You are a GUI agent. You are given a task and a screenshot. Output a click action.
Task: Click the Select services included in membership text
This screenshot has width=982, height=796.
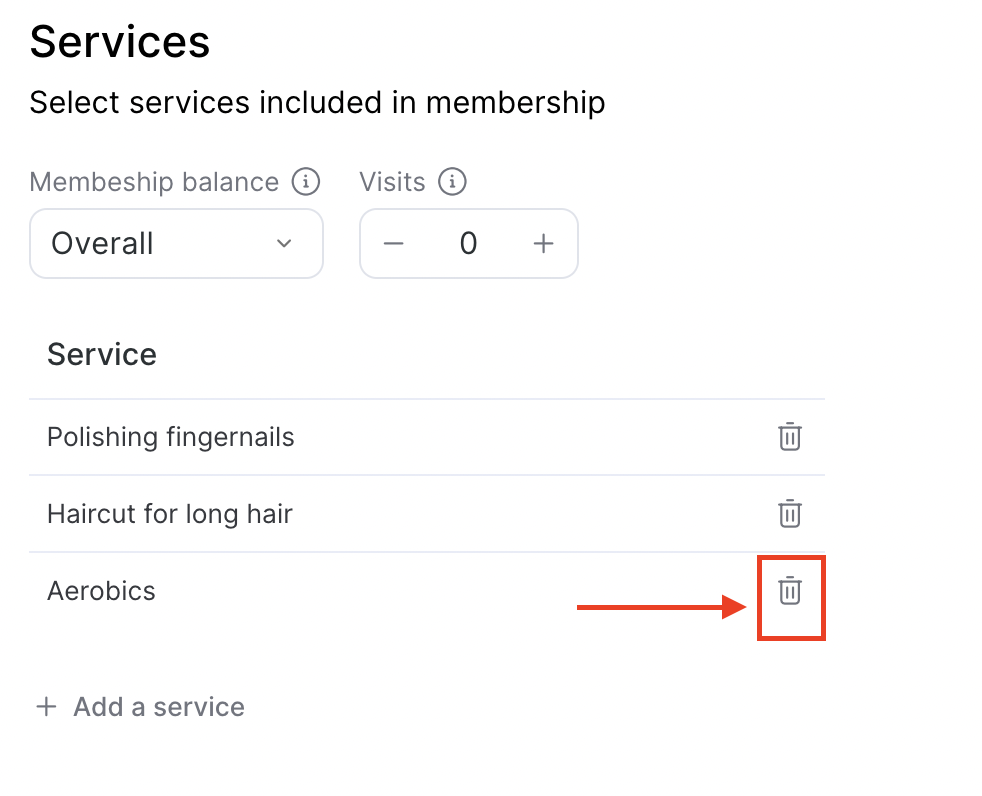tap(318, 103)
